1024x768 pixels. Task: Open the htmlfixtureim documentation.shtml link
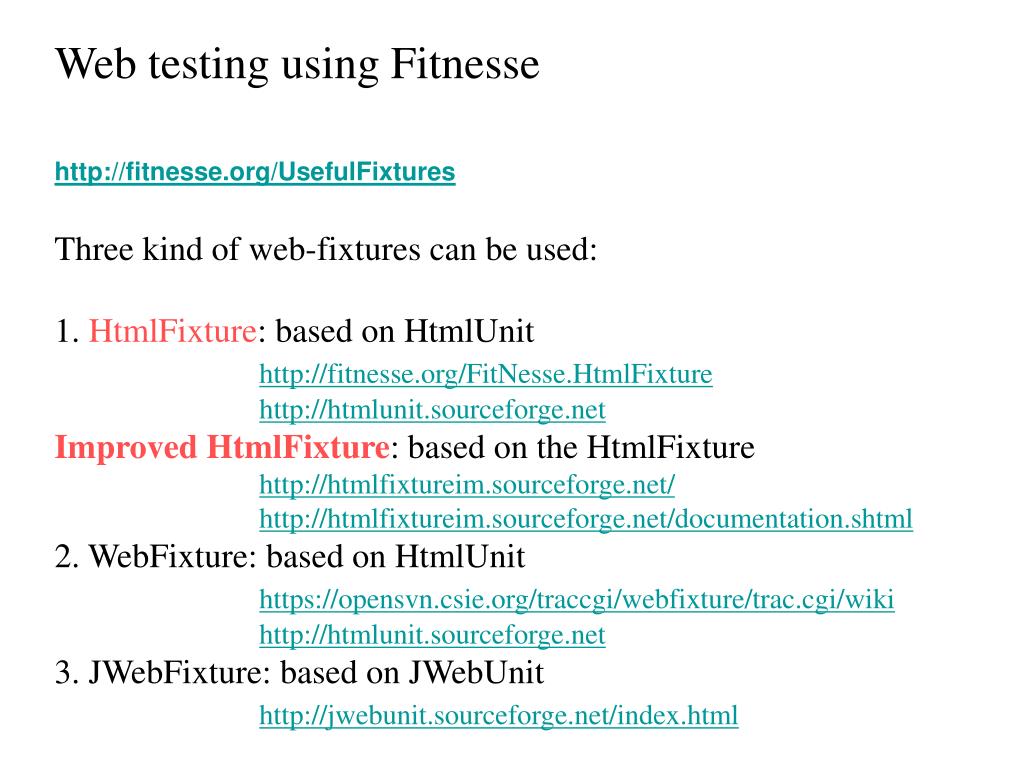pyautogui.click(x=586, y=519)
